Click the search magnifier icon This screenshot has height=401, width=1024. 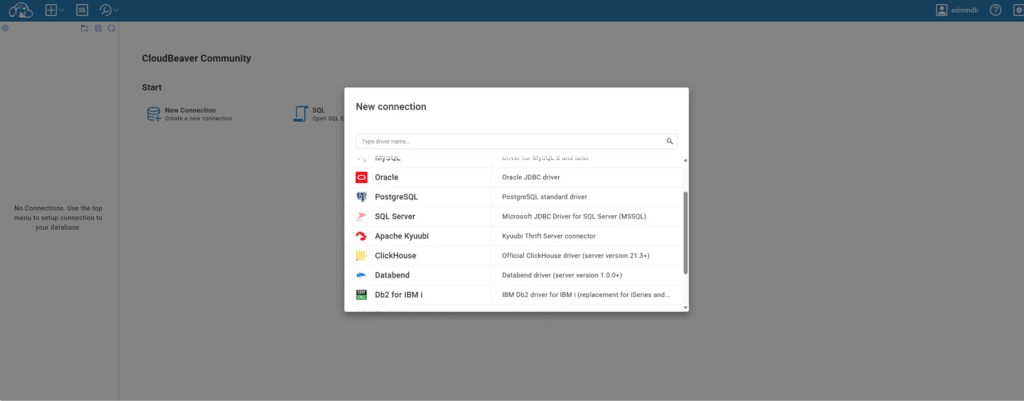(x=669, y=141)
